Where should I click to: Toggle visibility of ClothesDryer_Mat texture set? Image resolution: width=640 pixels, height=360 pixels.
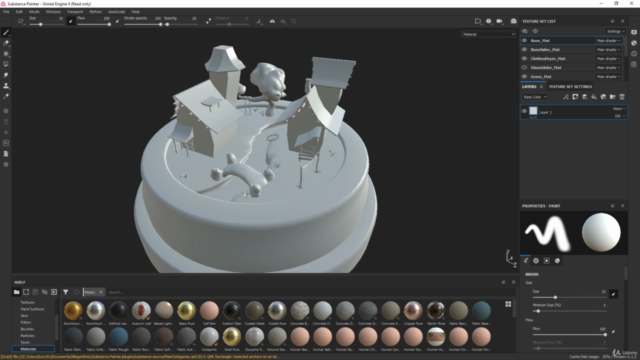[x=524, y=58]
